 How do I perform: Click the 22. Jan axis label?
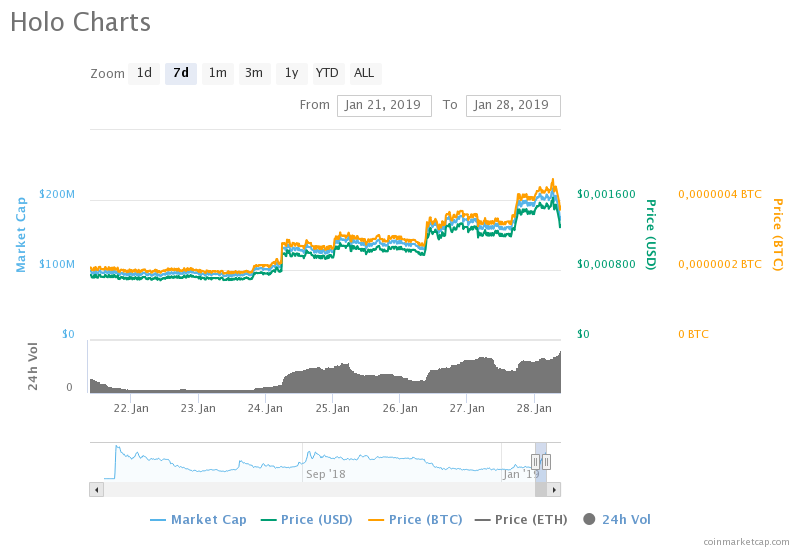[x=131, y=409]
